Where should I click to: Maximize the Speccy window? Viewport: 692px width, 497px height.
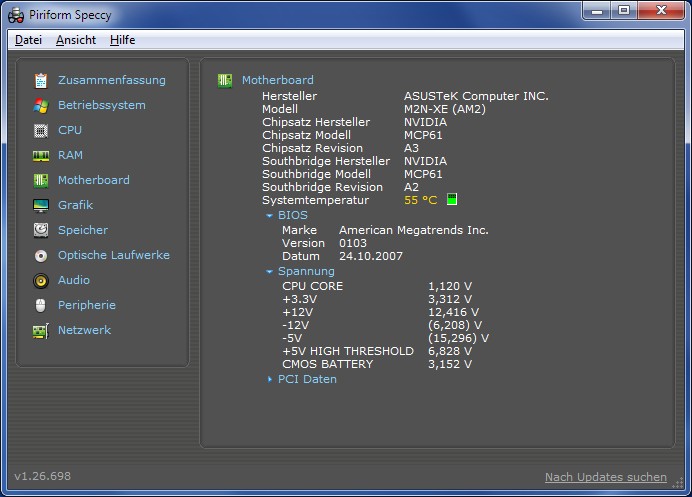pos(624,11)
